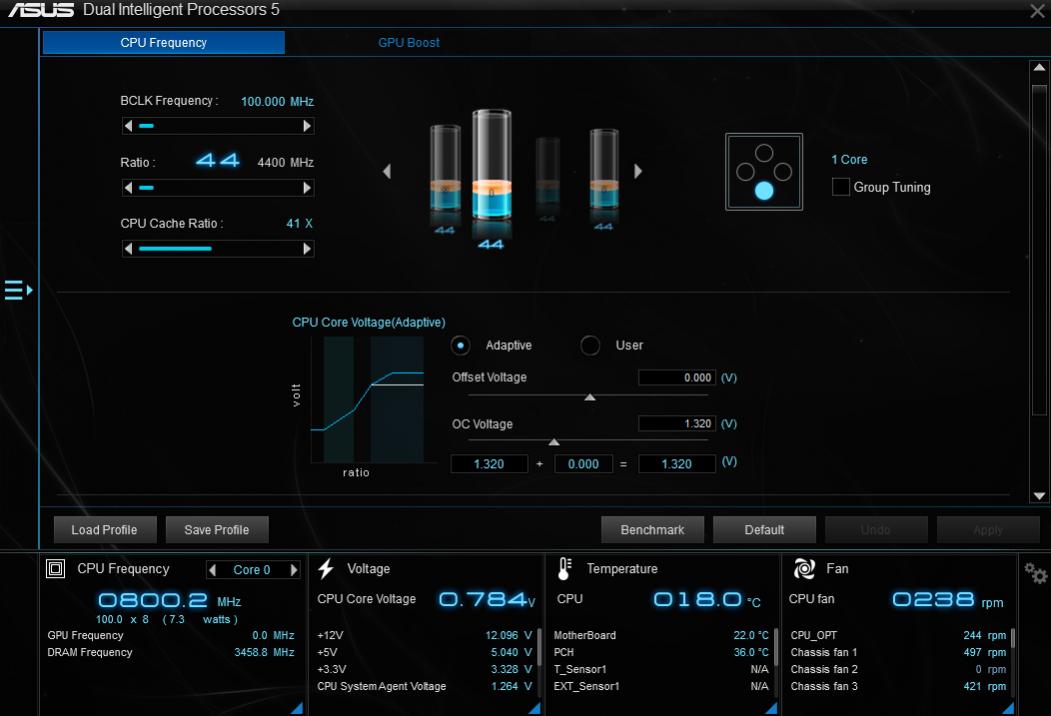Switch to next core in CPU Frequency
This screenshot has width=1051, height=716.
click(x=294, y=570)
